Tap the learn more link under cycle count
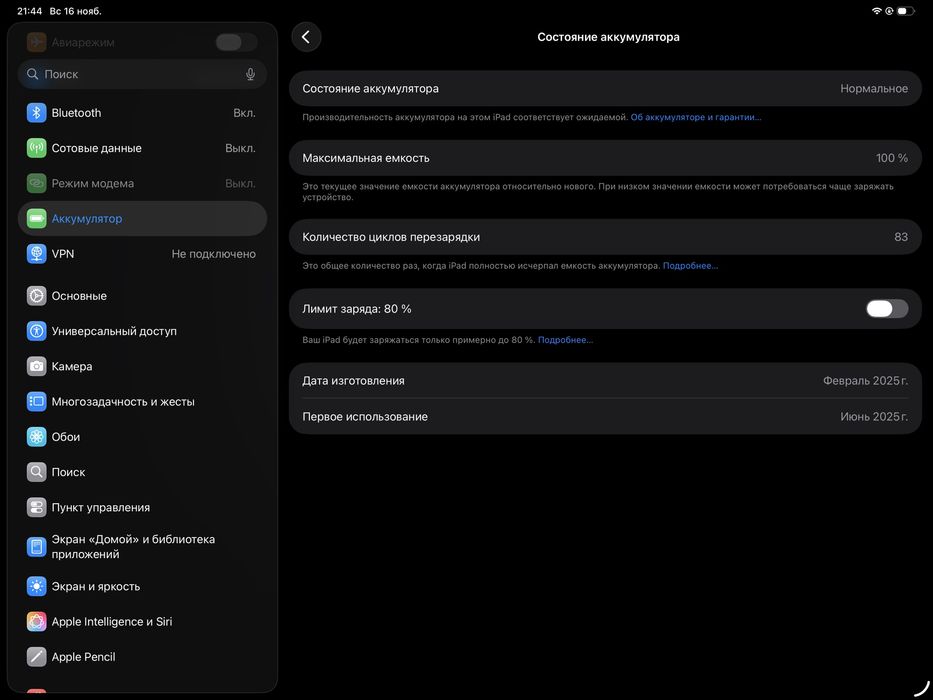The image size is (933, 700). point(690,266)
